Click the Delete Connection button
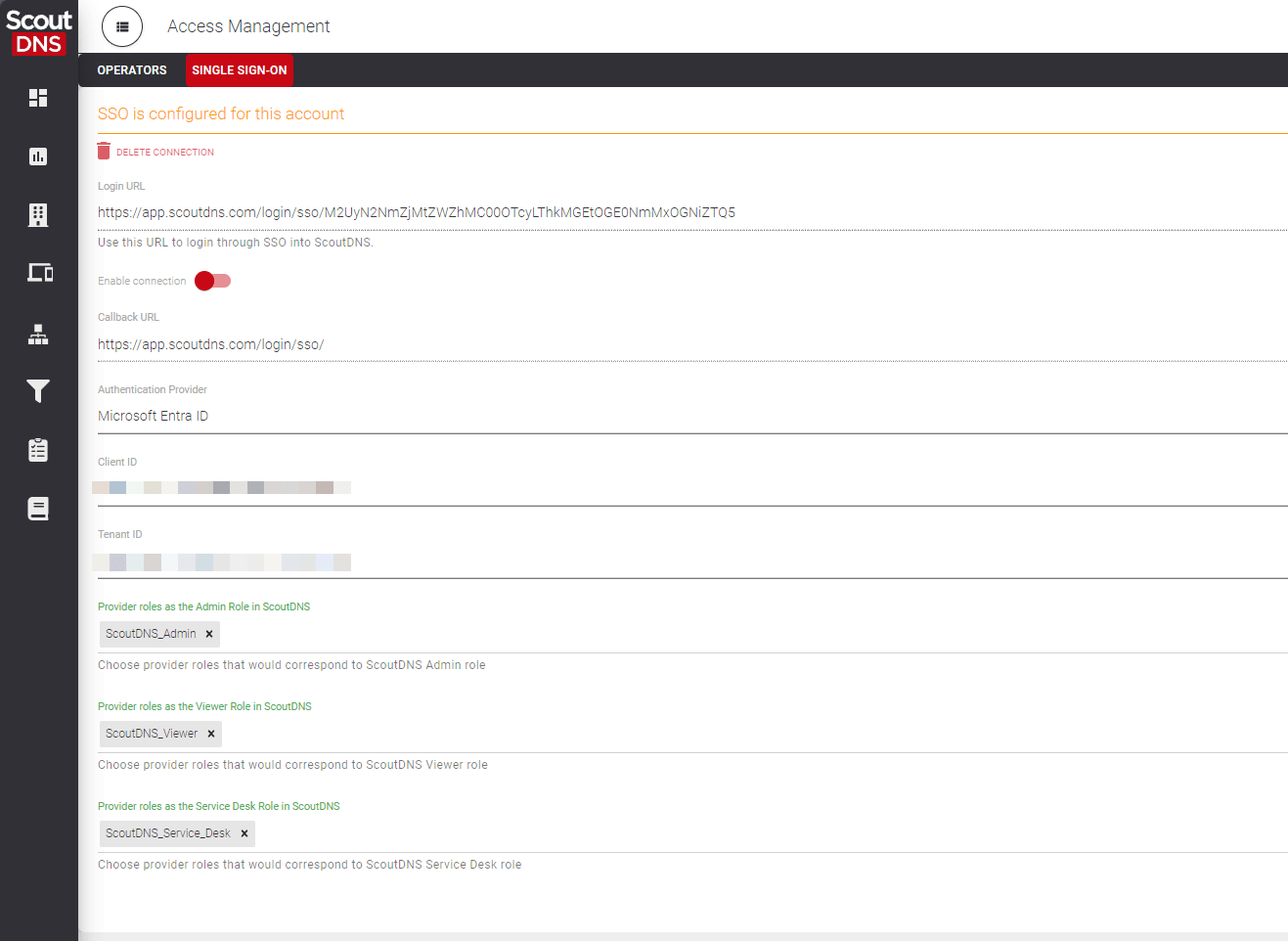 [x=155, y=152]
